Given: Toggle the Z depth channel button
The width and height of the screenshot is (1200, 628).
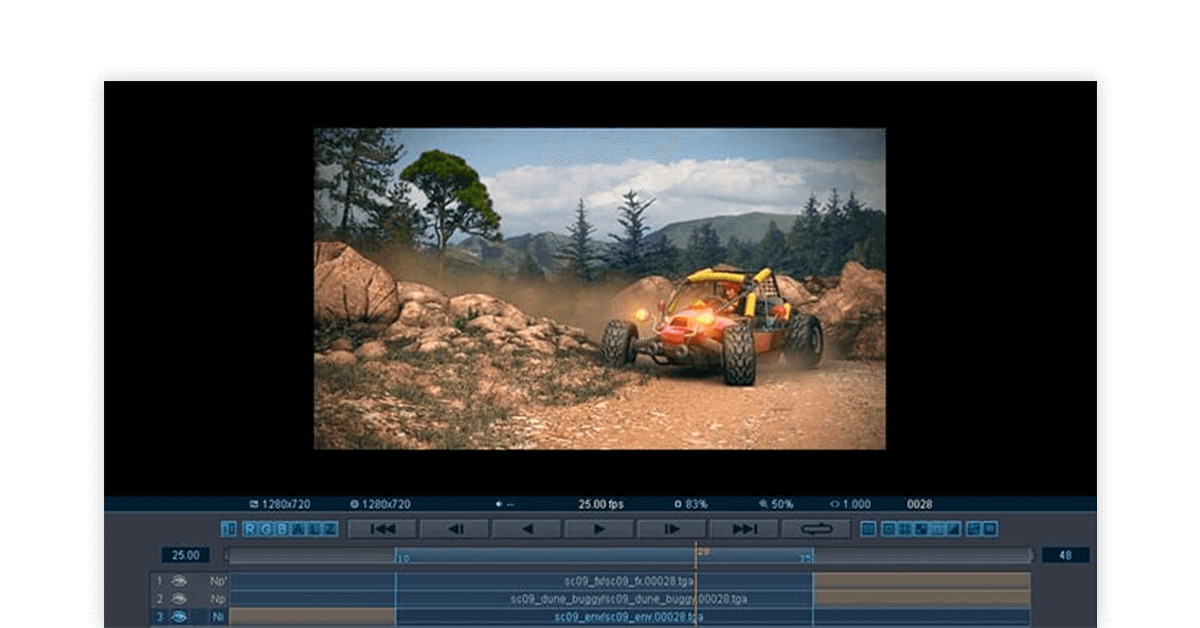Looking at the screenshot, I should coord(329,529).
